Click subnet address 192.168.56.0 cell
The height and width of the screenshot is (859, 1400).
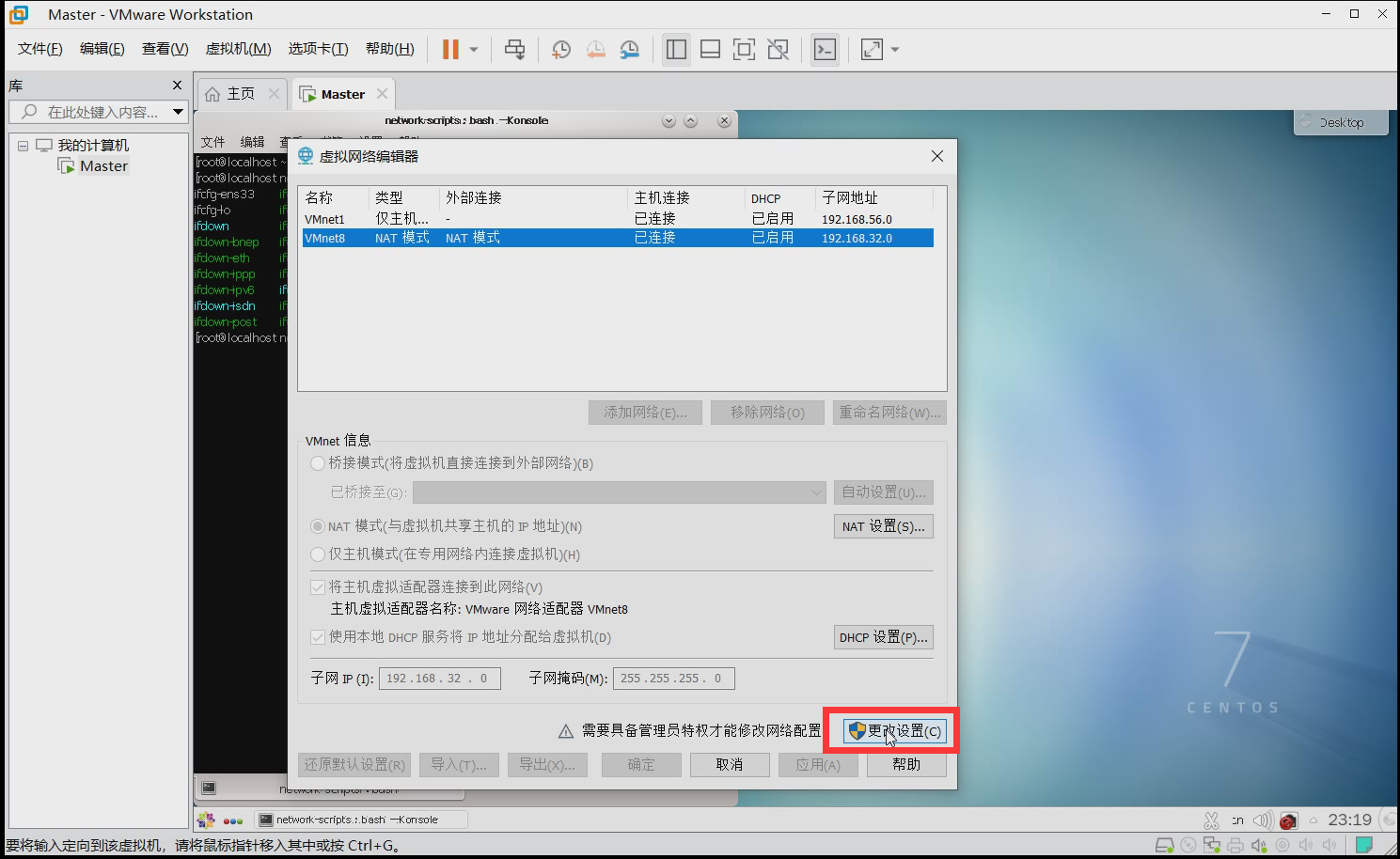(x=857, y=219)
